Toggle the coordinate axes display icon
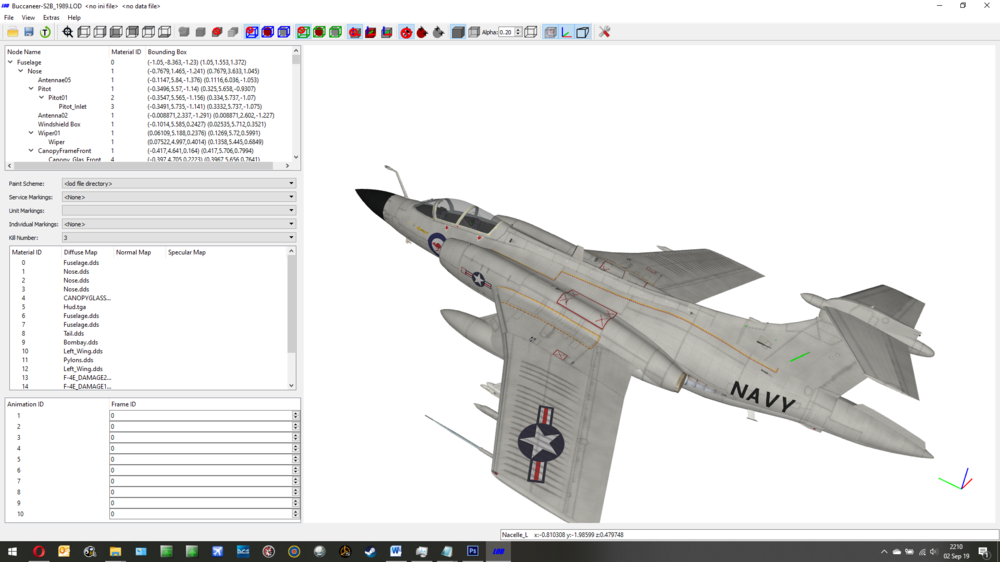Screen dimensions: 1000x562 566,32
